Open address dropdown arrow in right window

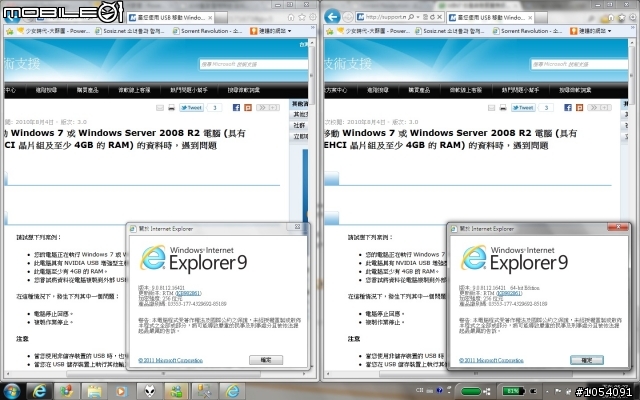point(418,17)
